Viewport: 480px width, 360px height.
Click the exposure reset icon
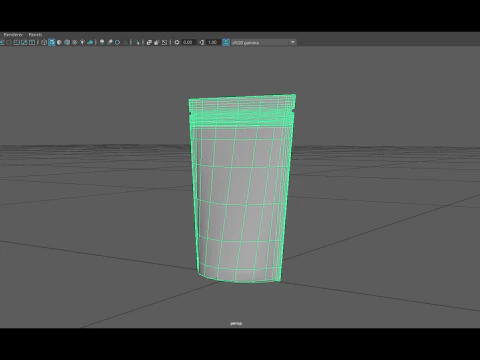click(x=177, y=42)
